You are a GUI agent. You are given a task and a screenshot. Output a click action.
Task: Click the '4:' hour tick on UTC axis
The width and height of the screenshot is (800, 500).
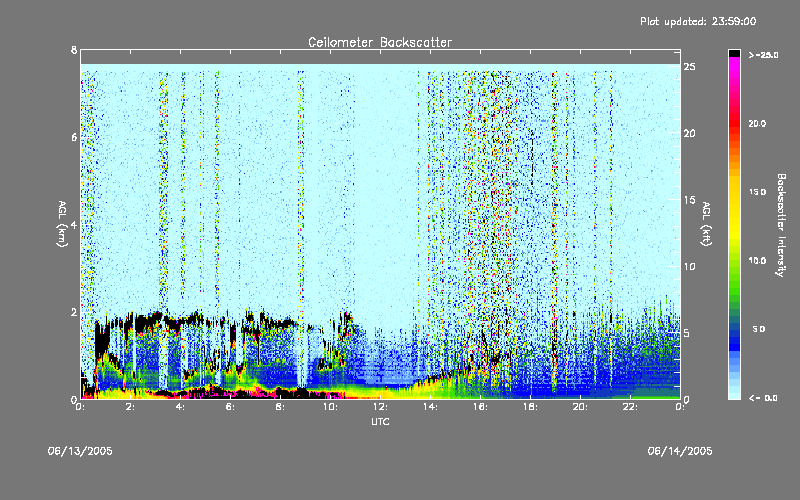[181, 407]
